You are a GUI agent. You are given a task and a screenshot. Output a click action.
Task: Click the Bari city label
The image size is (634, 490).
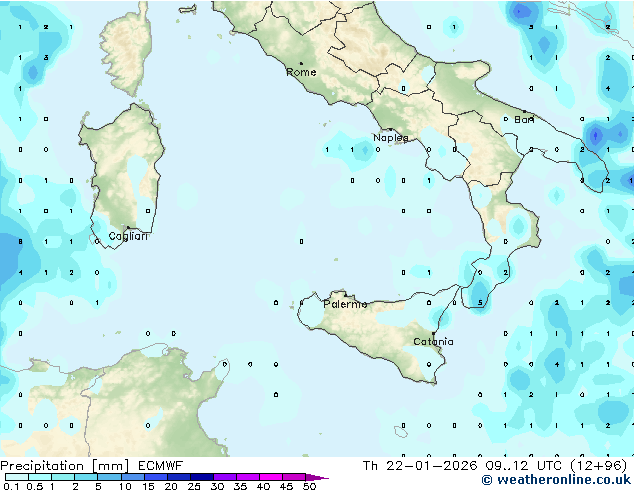[524, 120]
